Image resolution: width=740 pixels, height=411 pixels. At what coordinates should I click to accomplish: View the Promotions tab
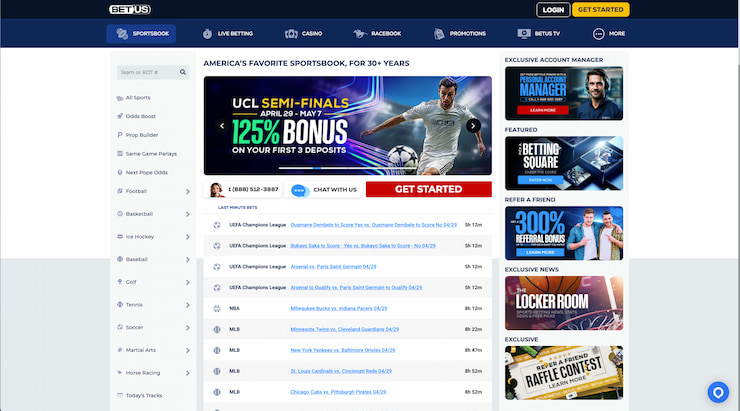click(x=460, y=34)
